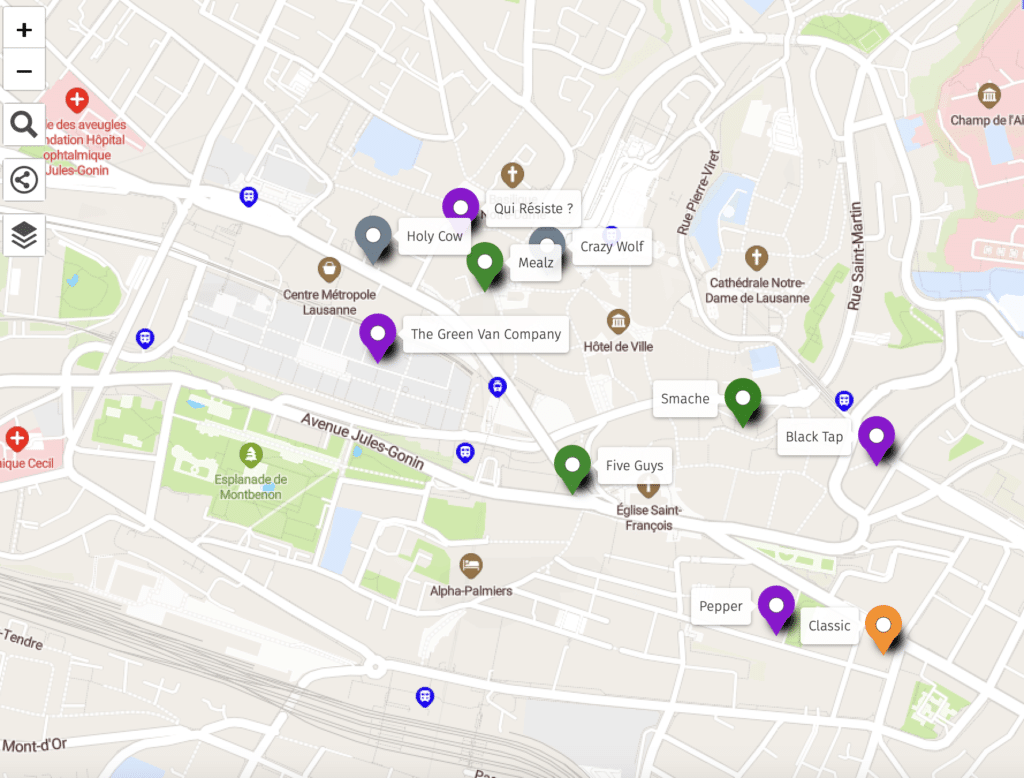Click The Green Van Company label
Viewport: 1024px width, 778px height.
pos(486,334)
